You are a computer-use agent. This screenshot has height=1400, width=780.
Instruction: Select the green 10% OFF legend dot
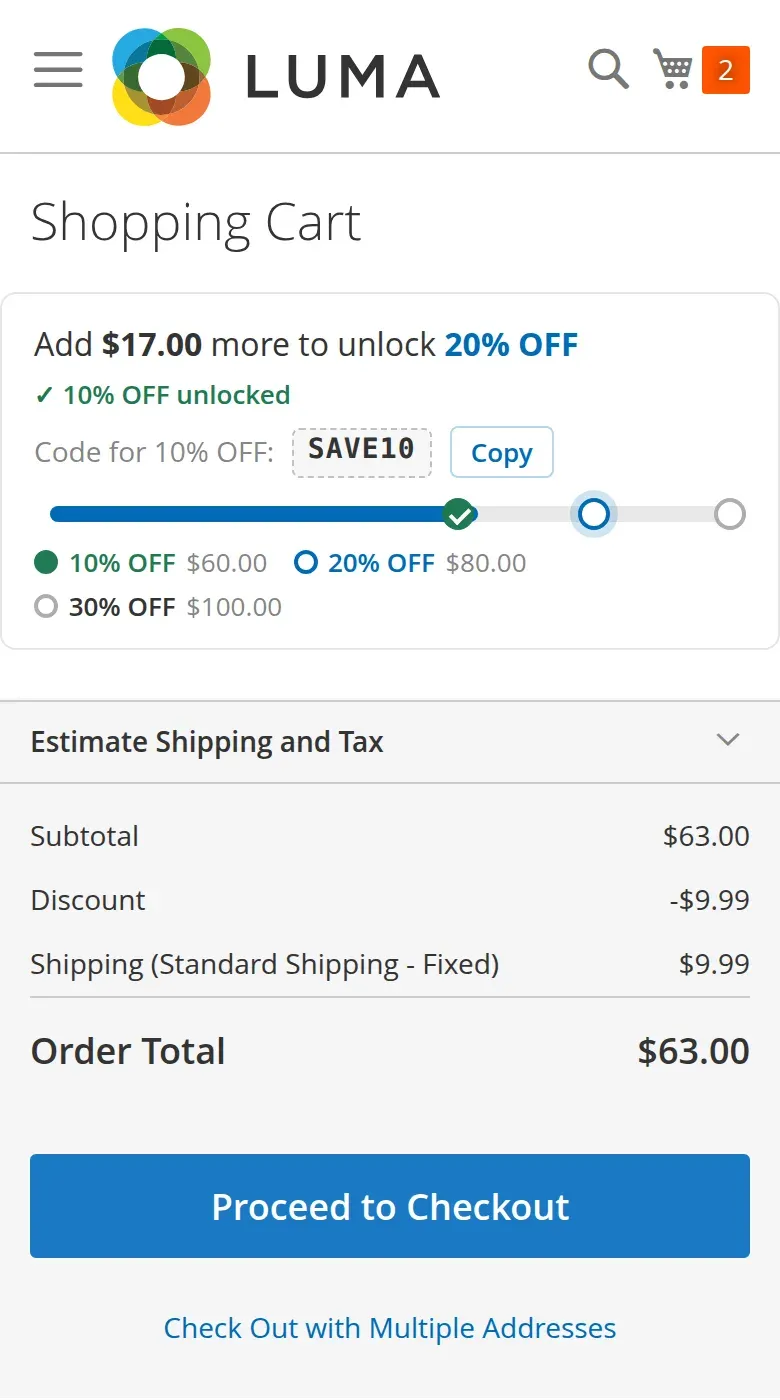coord(46,562)
